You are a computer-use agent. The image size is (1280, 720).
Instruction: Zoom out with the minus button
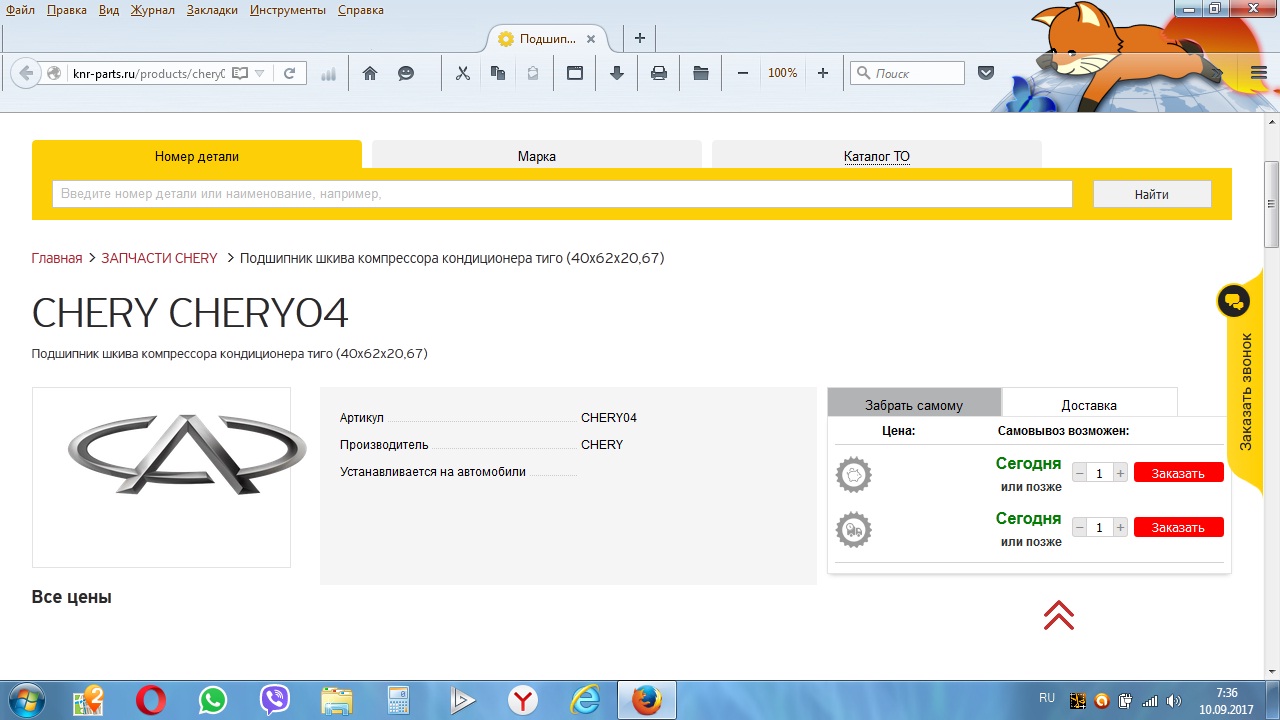click(743, 73)
